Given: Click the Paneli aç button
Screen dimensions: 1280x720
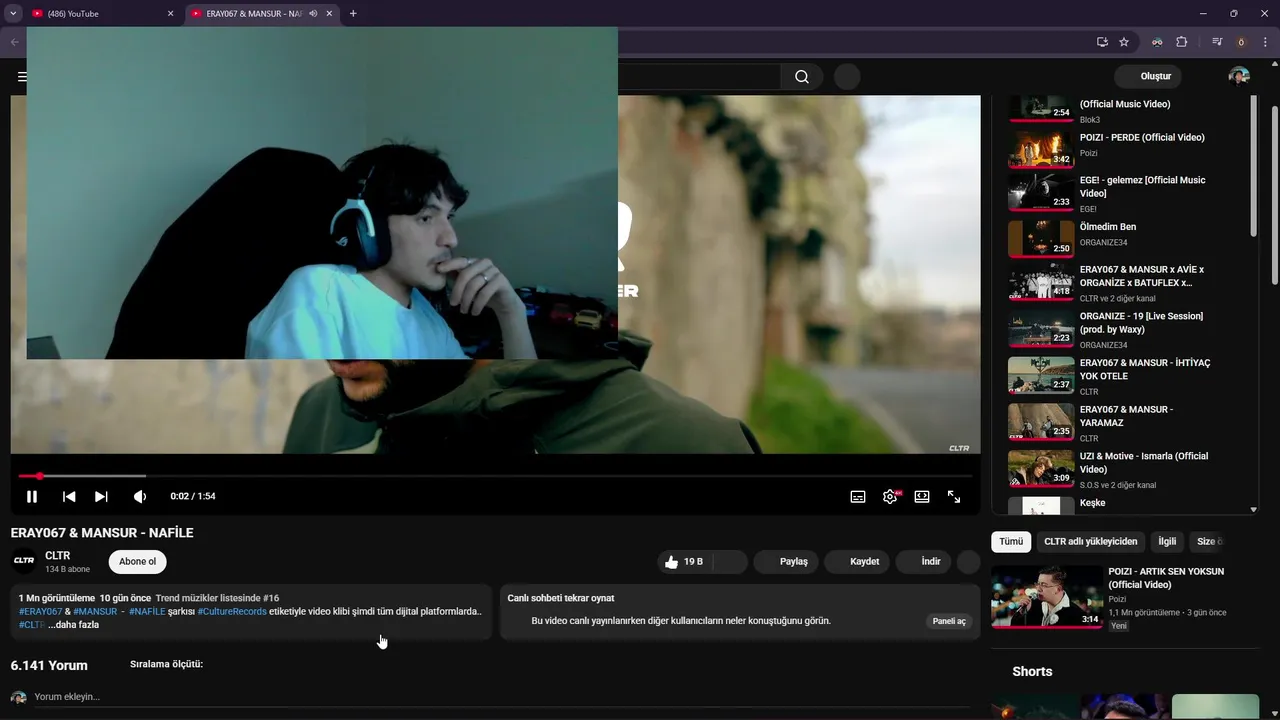Looking at the screenshot, I should point(949,621).
